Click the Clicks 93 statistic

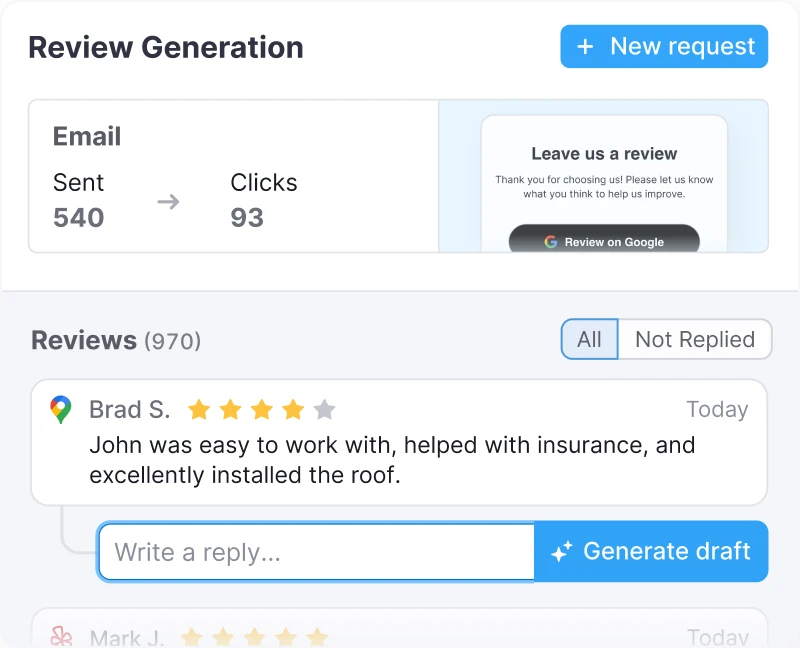click(263, 201)
